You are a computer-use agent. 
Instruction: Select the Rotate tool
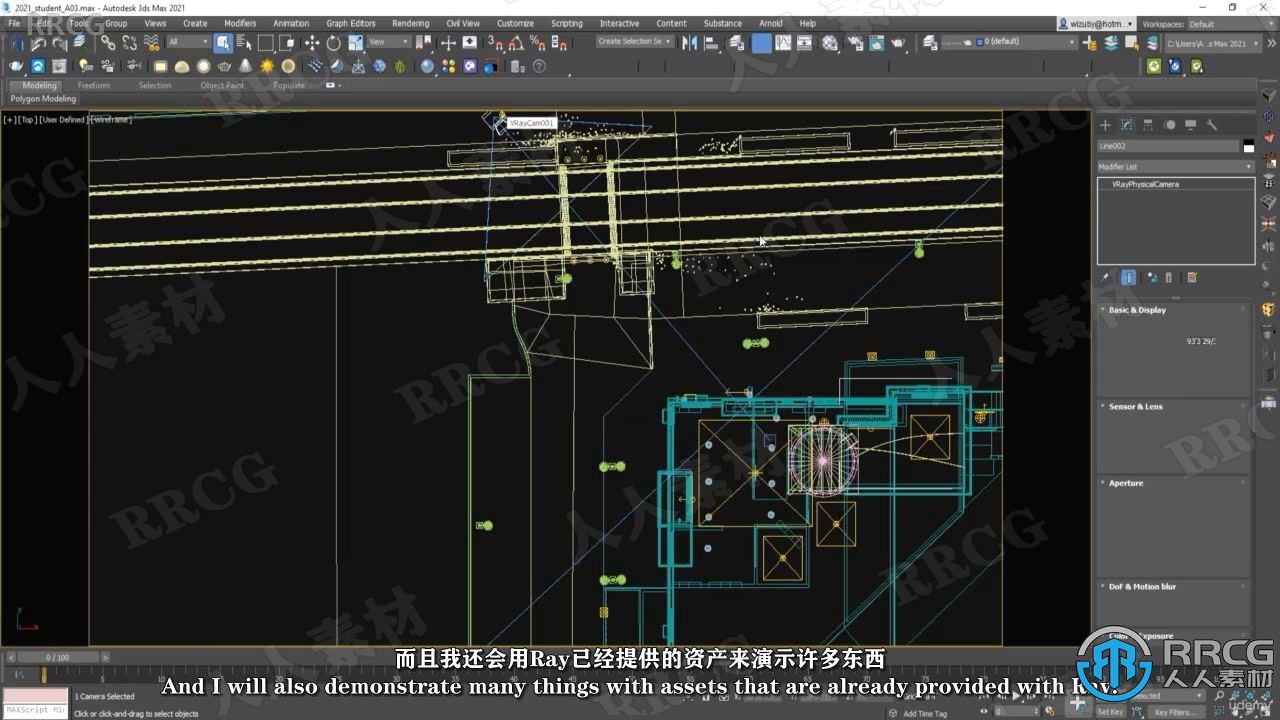tap(333, 43)
